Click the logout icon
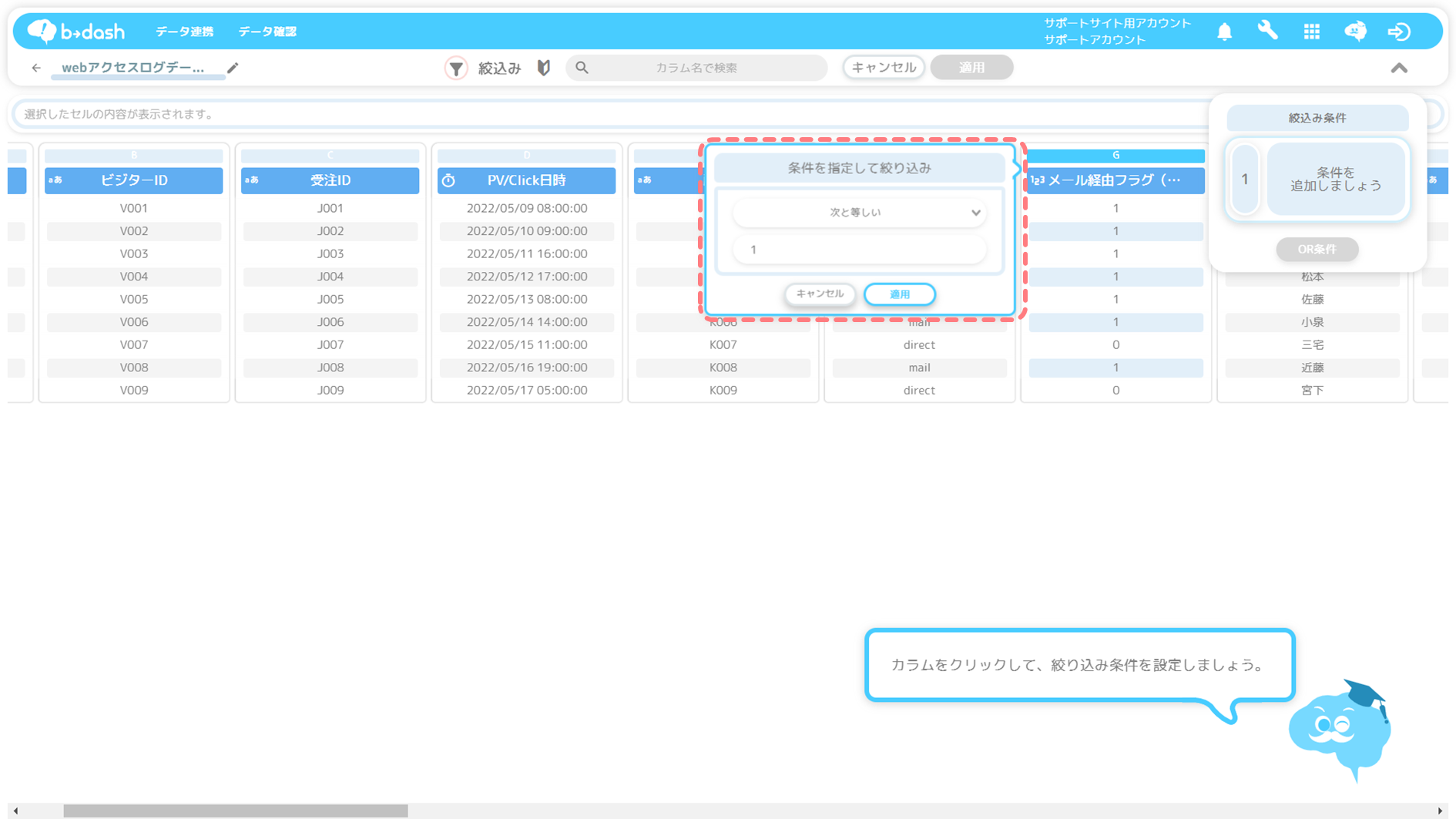 (x=1399, y=31)
